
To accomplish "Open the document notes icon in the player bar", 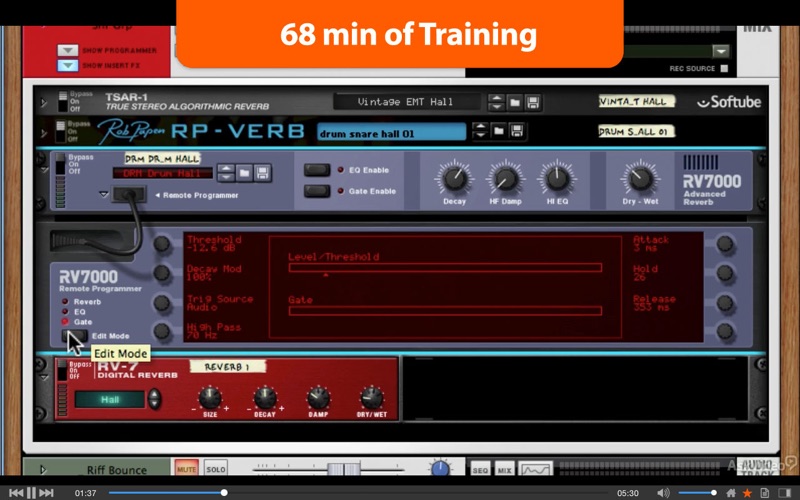I will tap(764, 493).
